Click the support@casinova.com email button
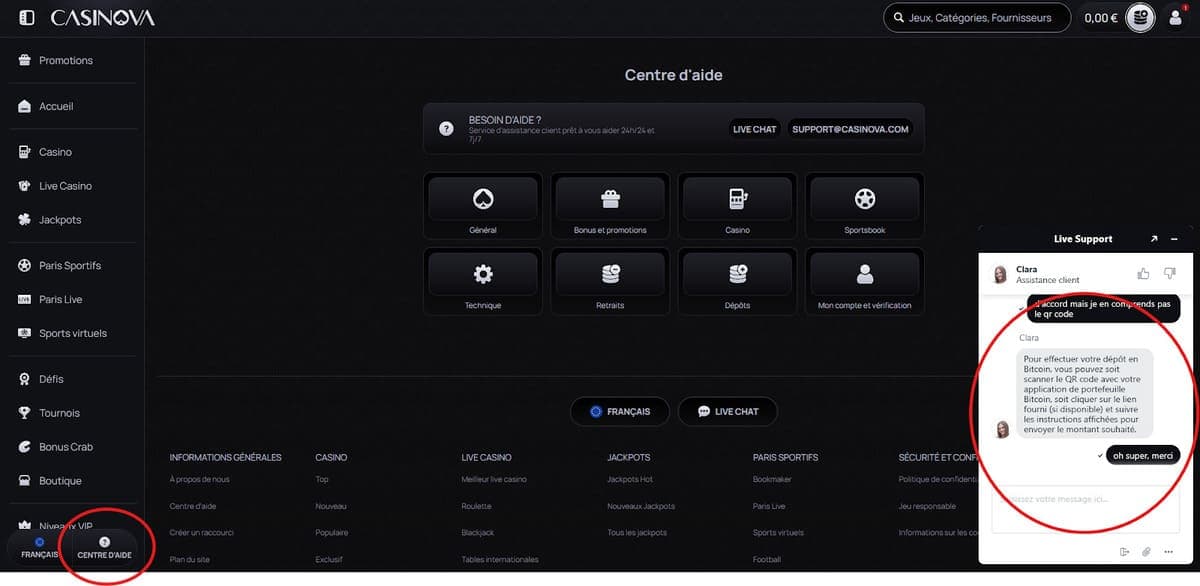The height and width of the screenshot is (586, 1200). coord(850,129)
